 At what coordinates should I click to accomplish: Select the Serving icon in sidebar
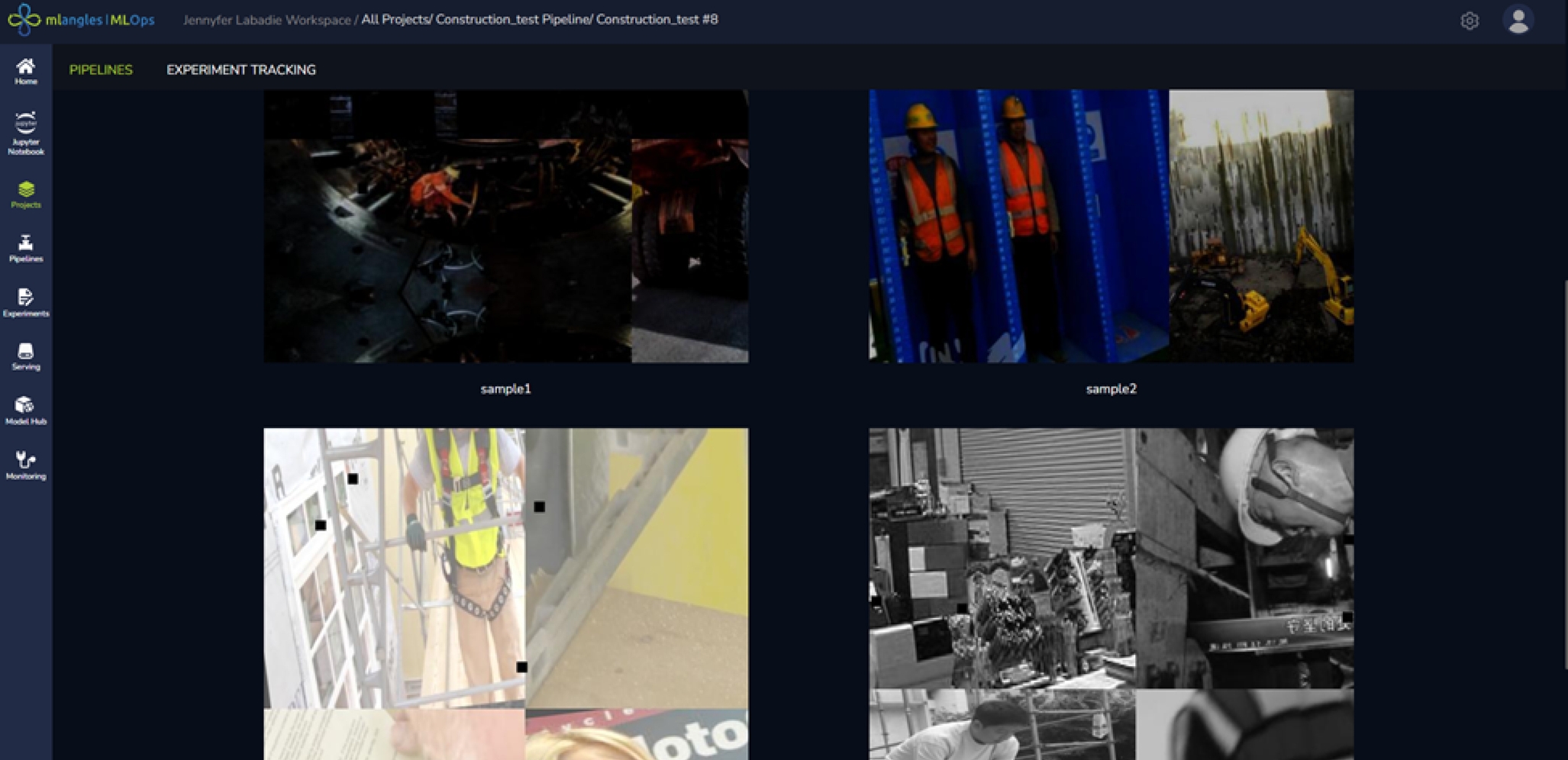[x=26, y=356]
